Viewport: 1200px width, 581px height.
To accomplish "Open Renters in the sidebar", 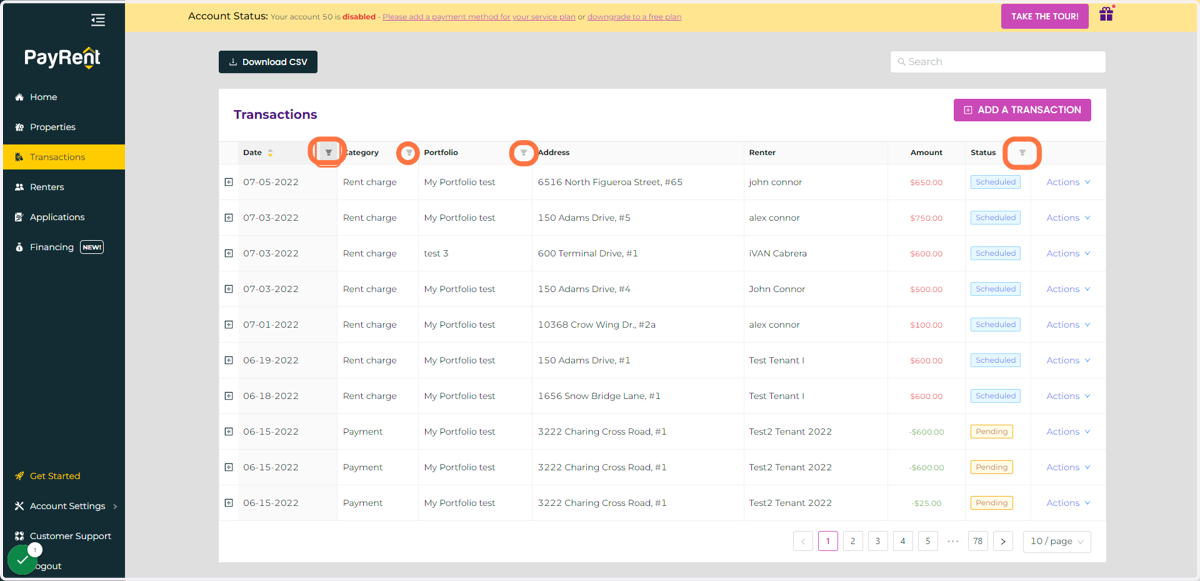I will pos(63,187).
